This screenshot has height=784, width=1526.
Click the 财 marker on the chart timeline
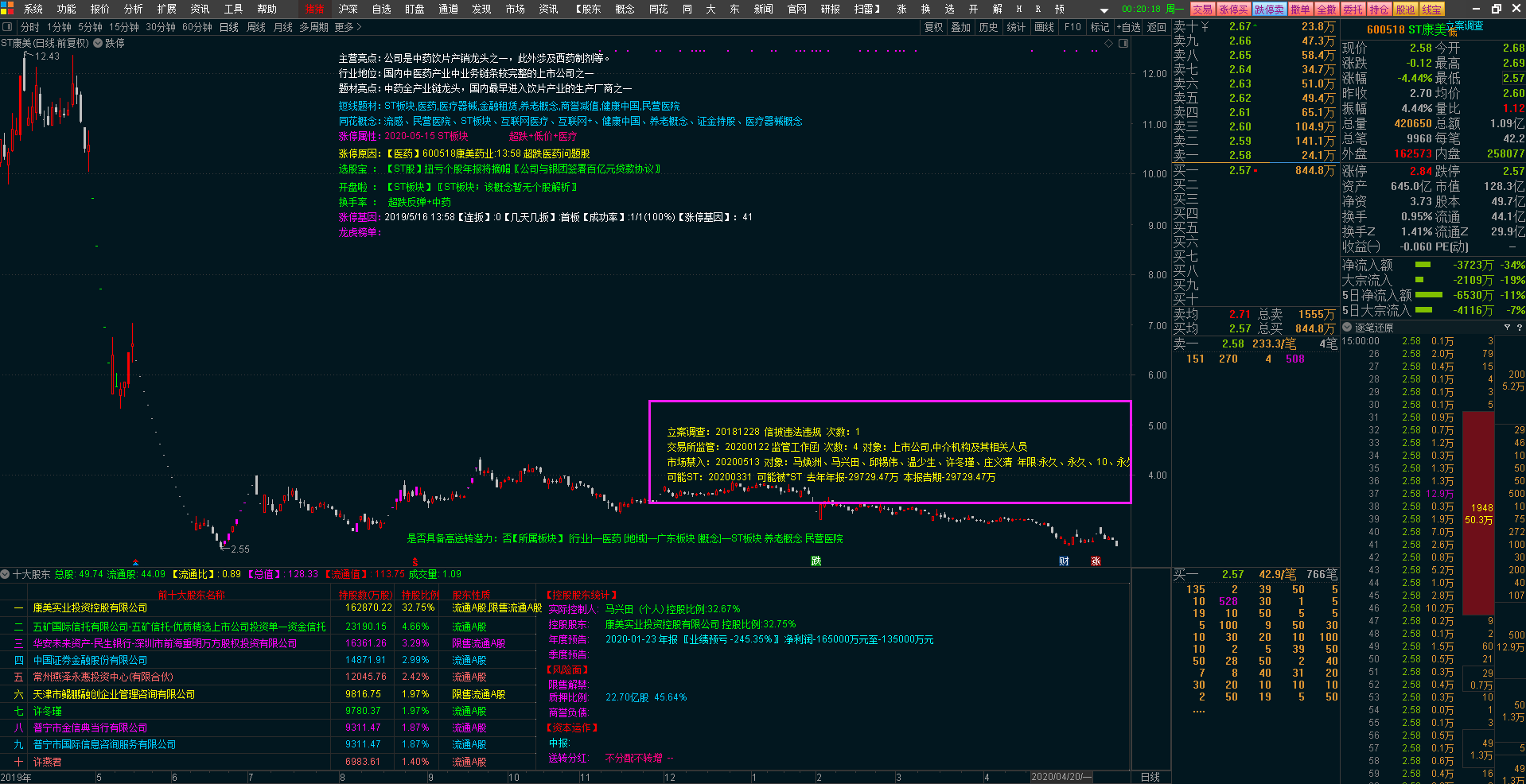pos(1064,561)
